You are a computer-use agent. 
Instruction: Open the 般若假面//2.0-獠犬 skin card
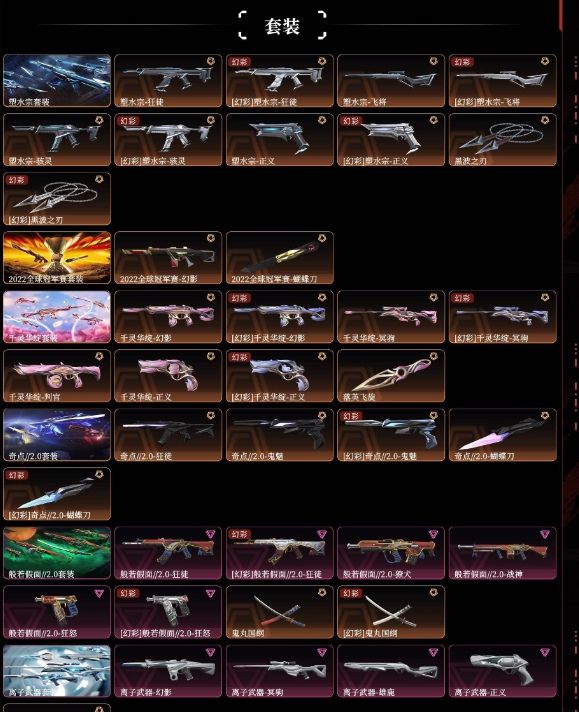(x=391, y=553)
